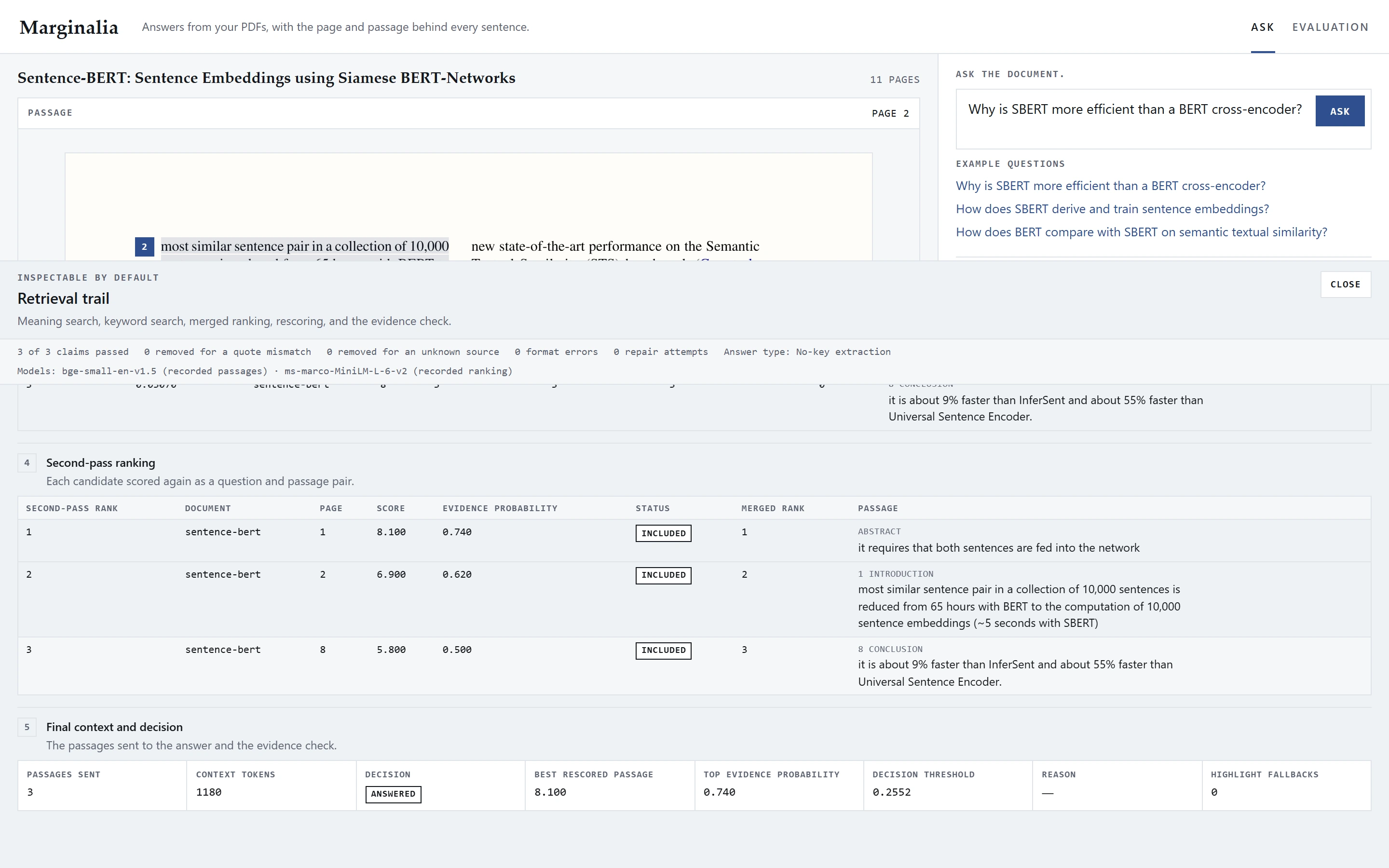The image size is (1389, 868).
Task: Open the Ask tab
Action: pyautogui.click(x=1262, y=27)
